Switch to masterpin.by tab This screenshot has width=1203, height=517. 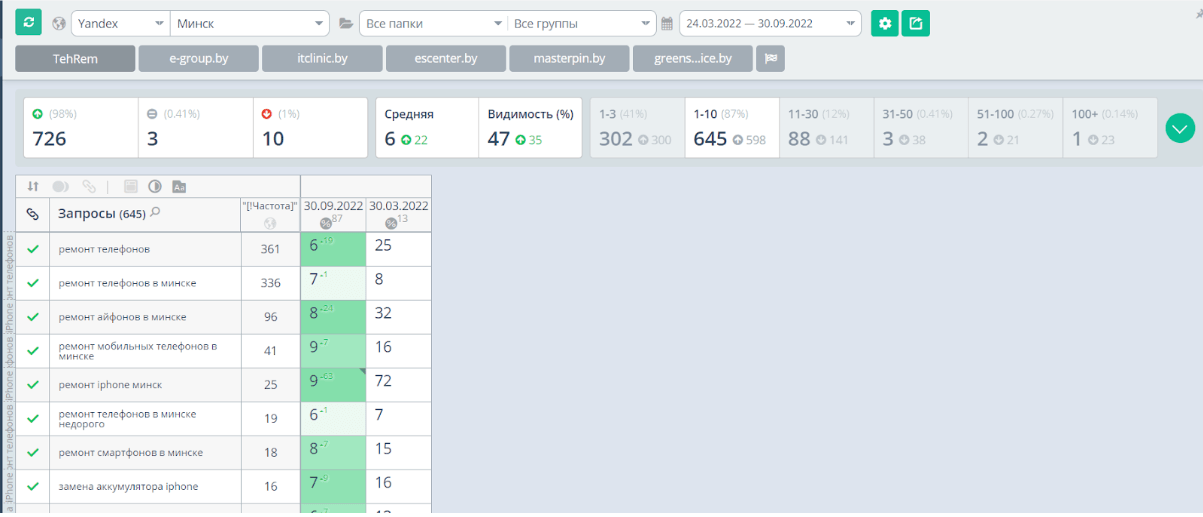pyautogui.click(x=569, y=59)
